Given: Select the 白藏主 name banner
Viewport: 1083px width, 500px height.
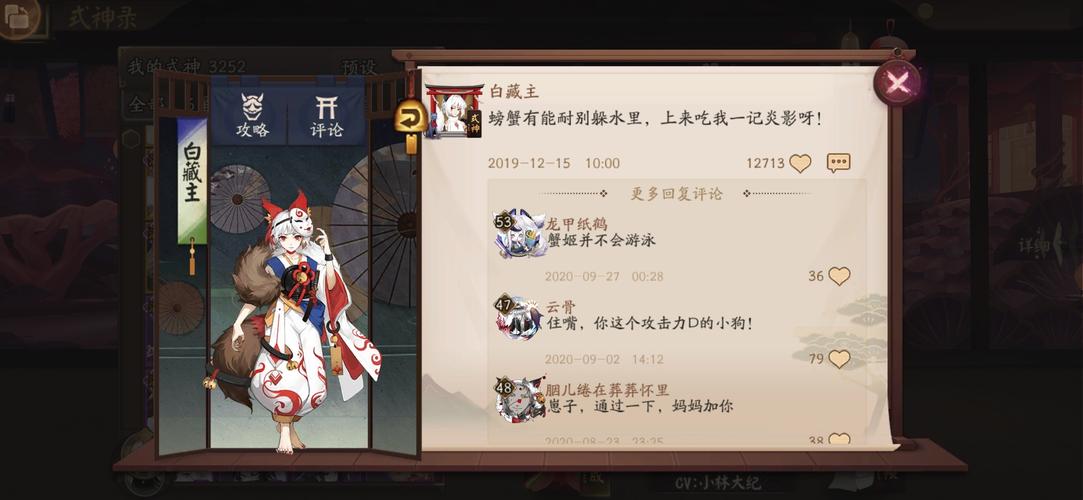Looking at the screenshot, I should click(192, 181).
